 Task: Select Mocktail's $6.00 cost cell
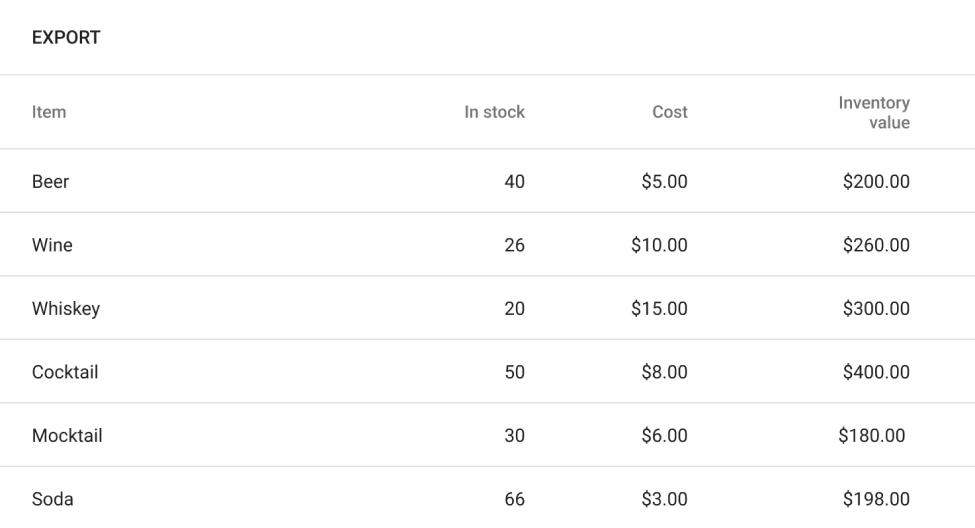point(664,436)
